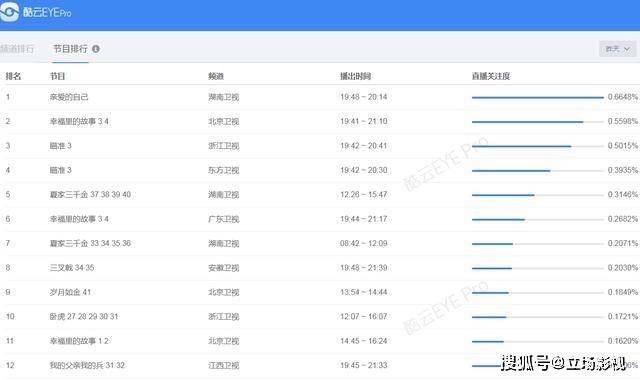Image resolution: width=640 pixels, height=380 pixels.
Task: Click the 0.6648% attention bar for 亲爱的自己
Action: pyautogui.click(x=538, y=98)
